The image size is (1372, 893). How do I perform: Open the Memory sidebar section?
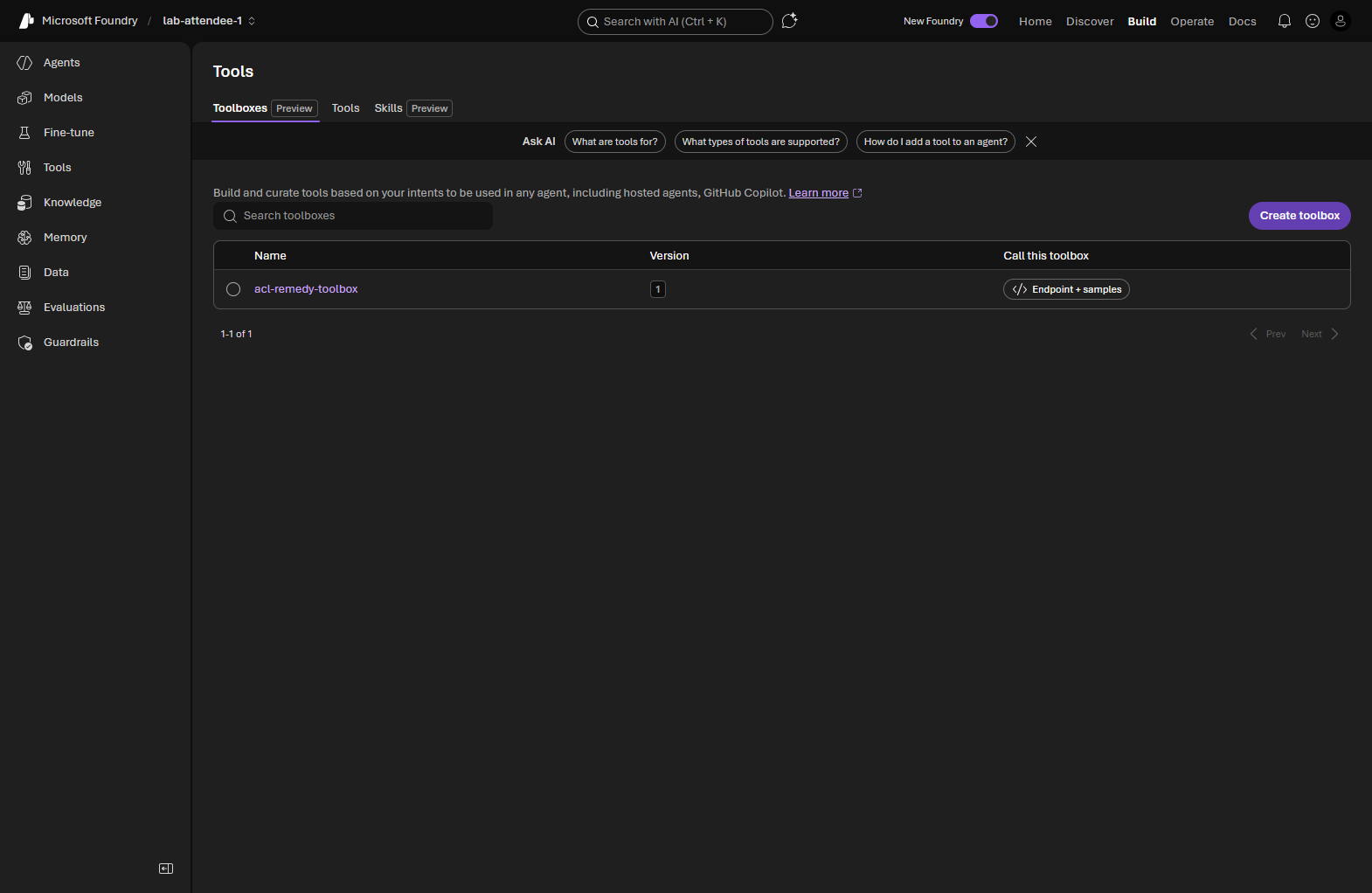65,238
